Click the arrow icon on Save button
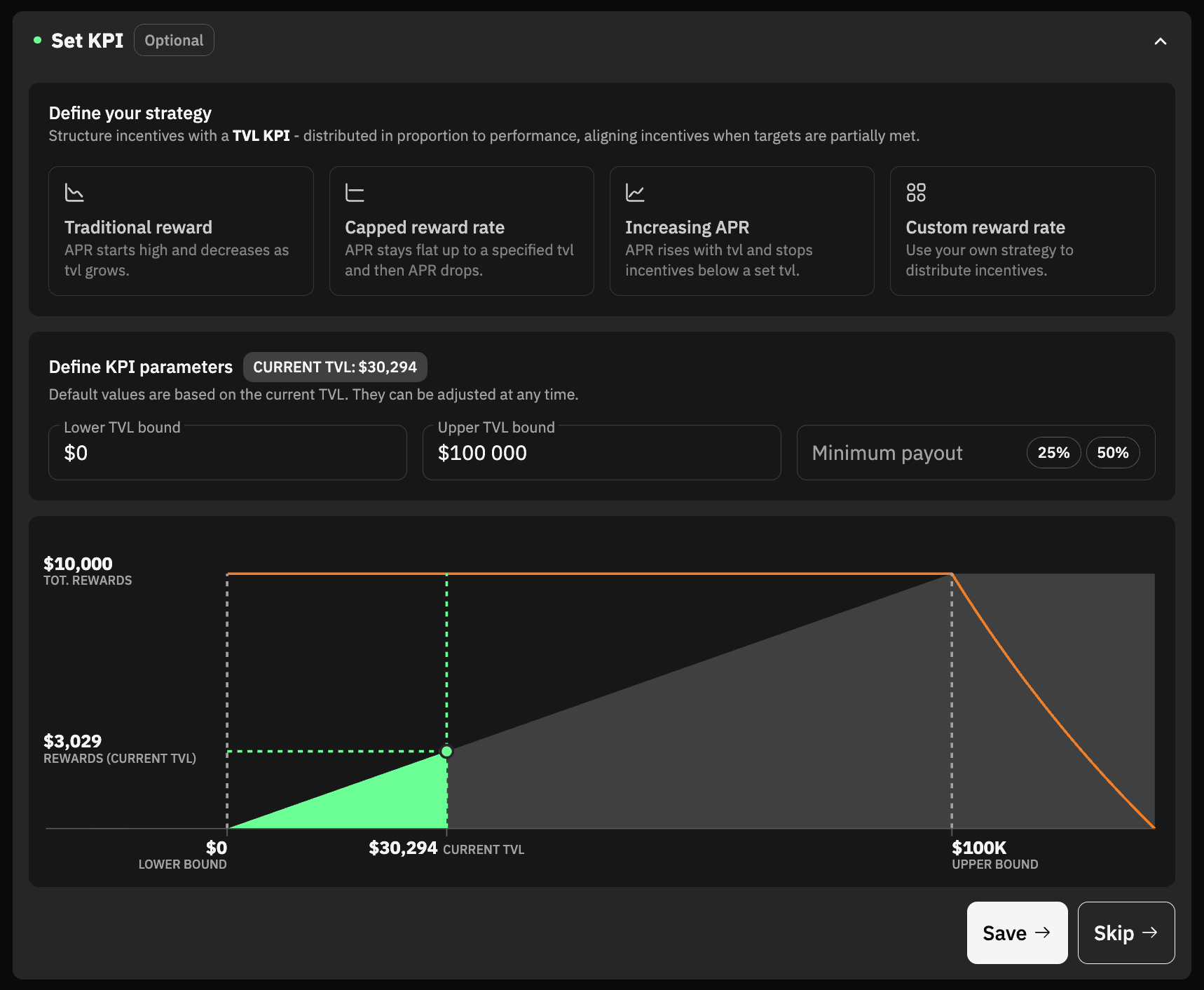 [x=1043, y=933]
